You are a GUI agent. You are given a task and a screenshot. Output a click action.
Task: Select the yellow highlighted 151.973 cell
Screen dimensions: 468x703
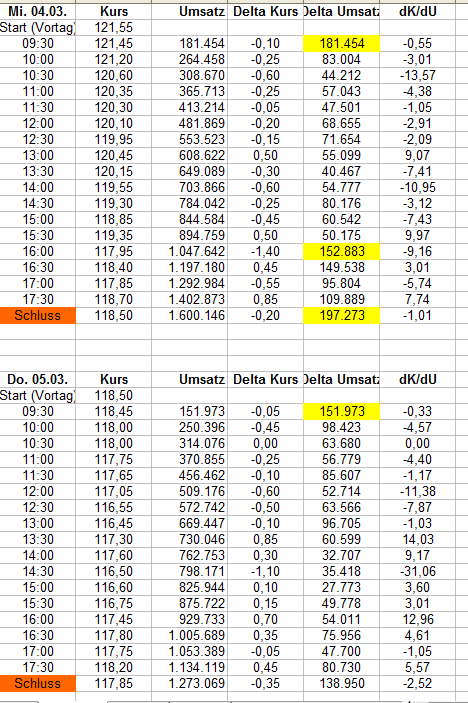coord(342,412)
